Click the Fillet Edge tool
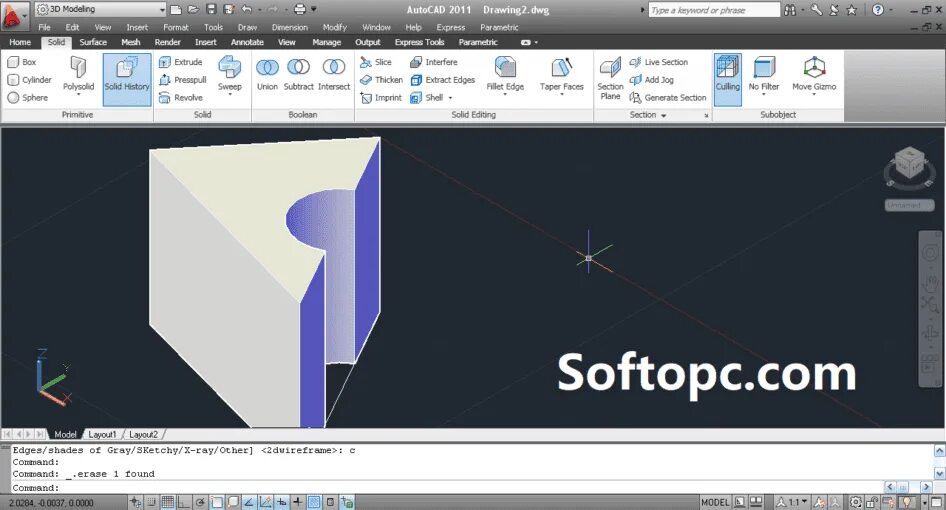This screenshot has height=510, width=946. (x=505, y=75)
